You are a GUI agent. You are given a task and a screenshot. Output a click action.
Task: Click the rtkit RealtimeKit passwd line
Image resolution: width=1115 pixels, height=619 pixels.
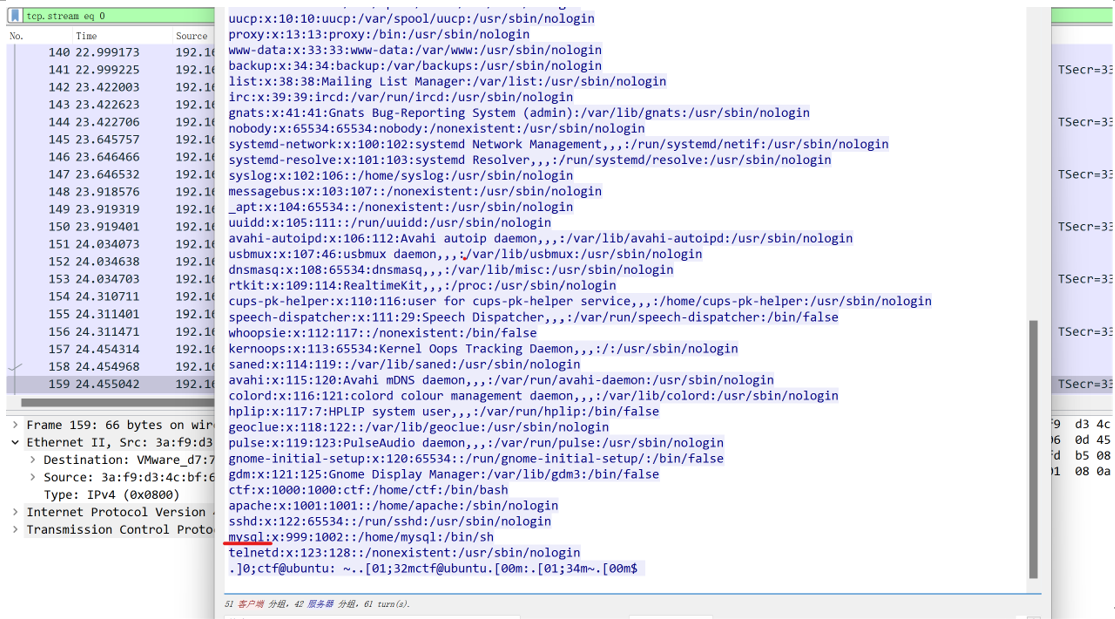422,285
